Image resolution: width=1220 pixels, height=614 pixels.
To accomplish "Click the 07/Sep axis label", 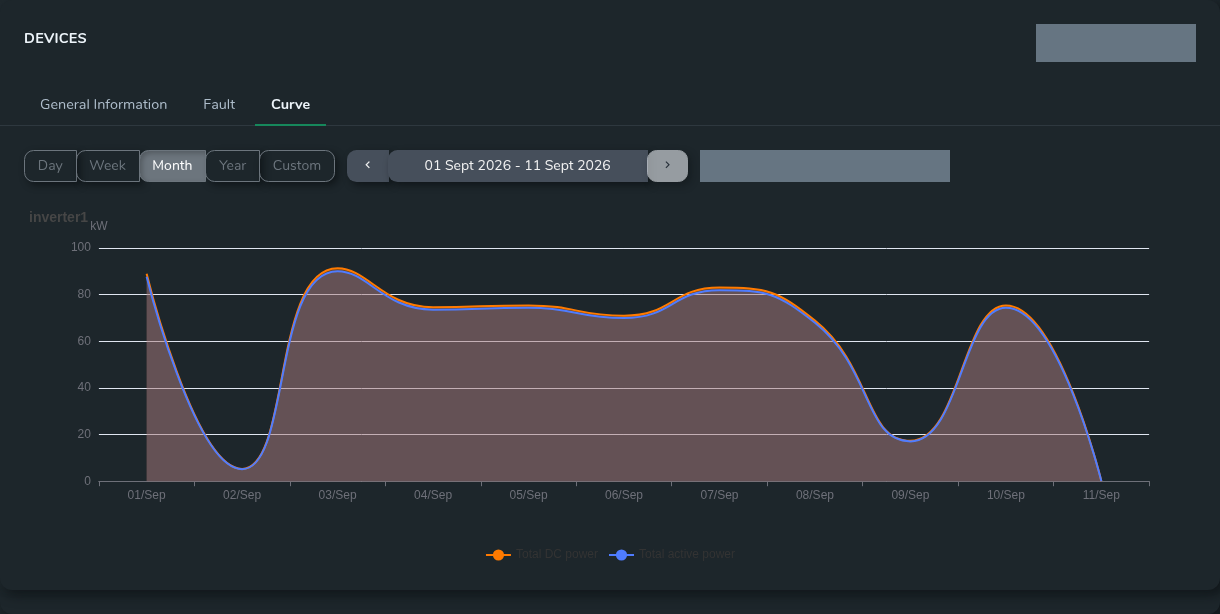I will click(719, 495).
